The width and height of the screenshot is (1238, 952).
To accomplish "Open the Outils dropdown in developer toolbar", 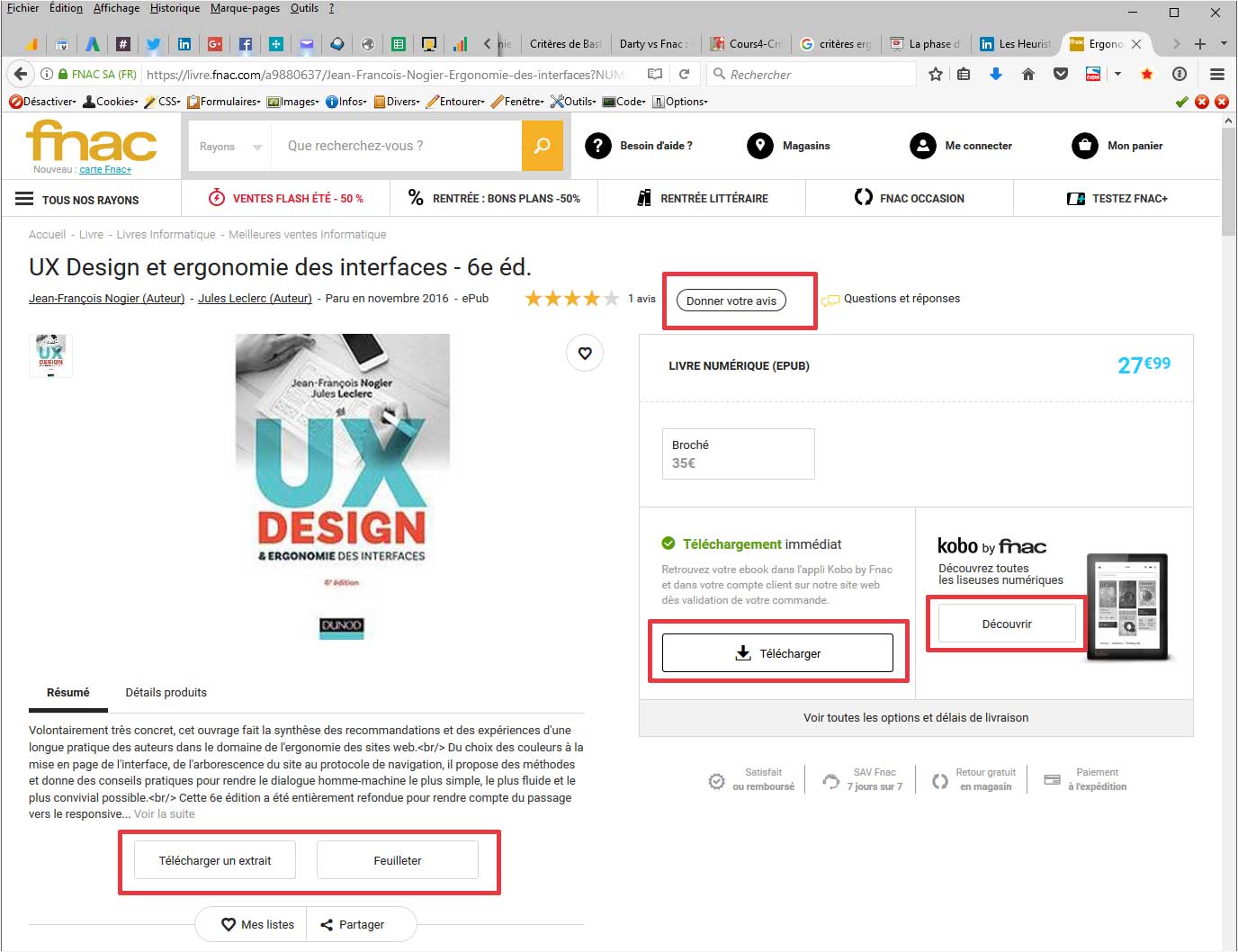I will pyautogui.click(x=574, y=102).
